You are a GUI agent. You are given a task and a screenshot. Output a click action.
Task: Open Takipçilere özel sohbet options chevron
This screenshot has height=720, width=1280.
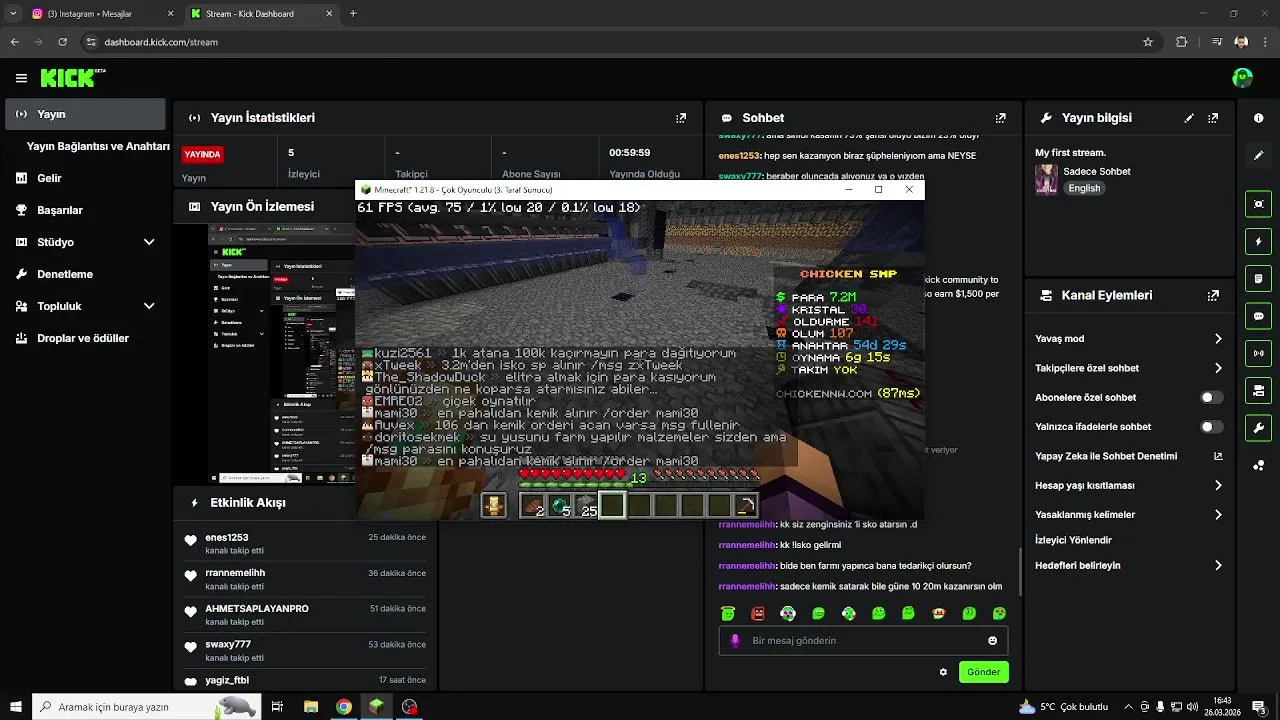click(x=1218, y=368)
